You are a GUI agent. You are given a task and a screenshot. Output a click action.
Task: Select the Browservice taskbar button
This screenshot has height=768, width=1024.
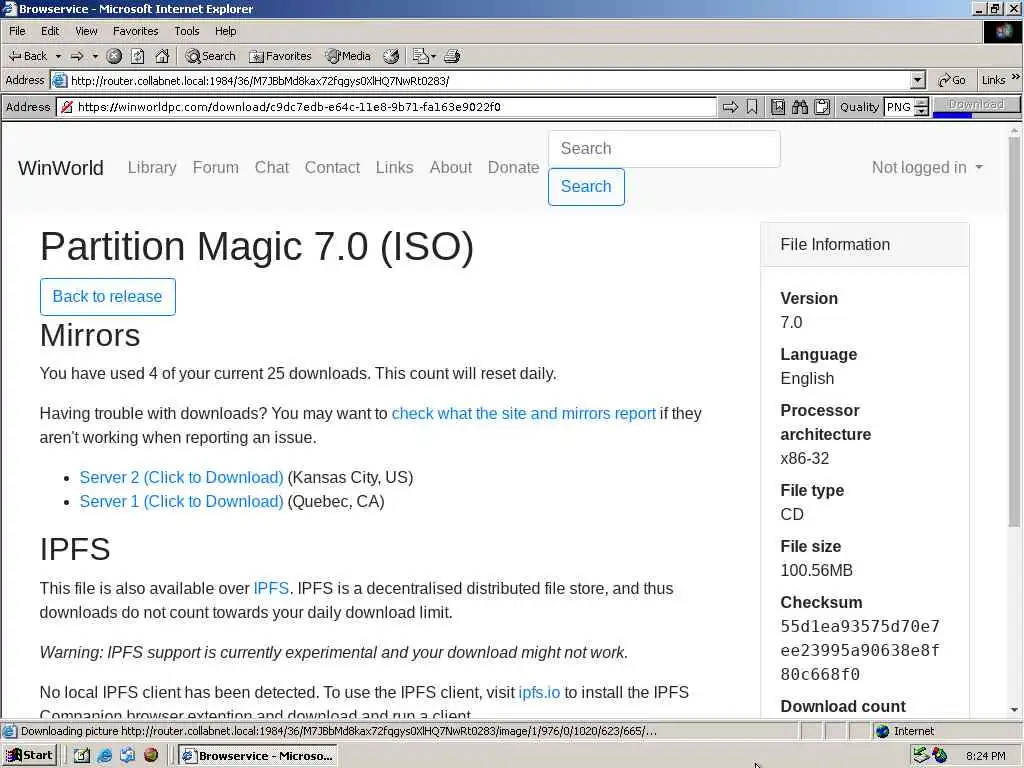259,756
